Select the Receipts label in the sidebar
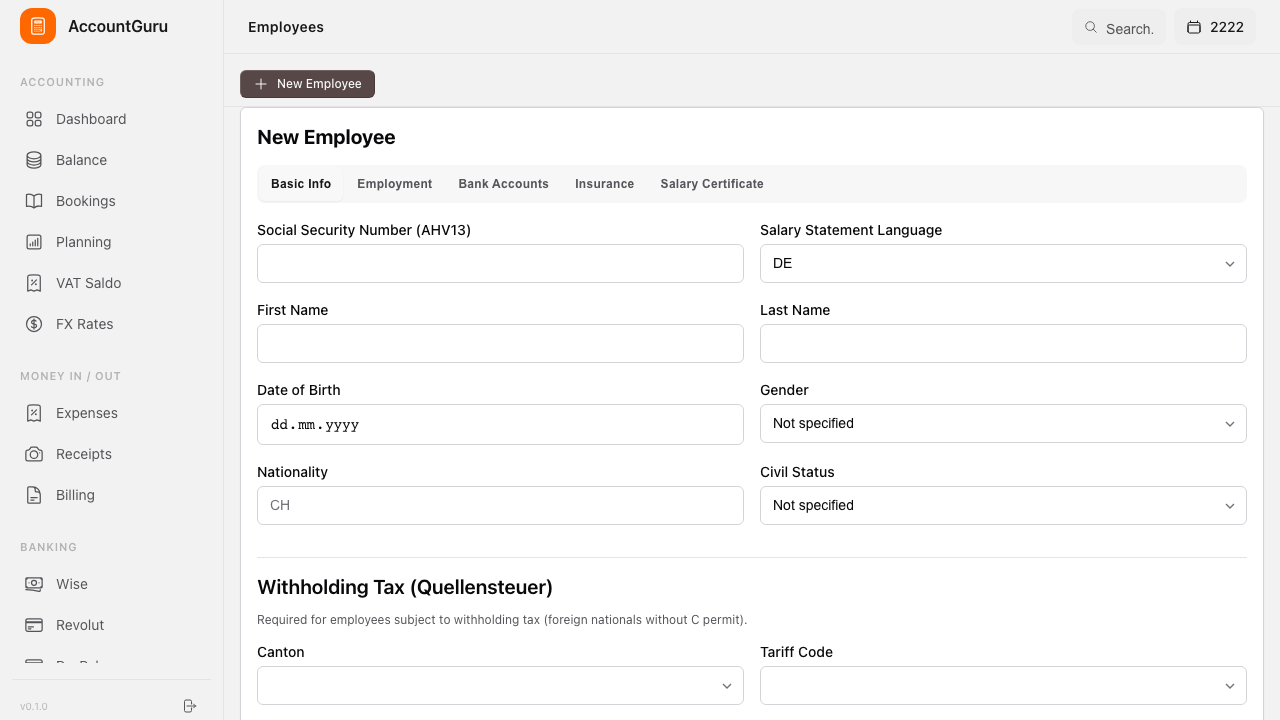Screen dimensions: 1280x720 coord(84,454)
